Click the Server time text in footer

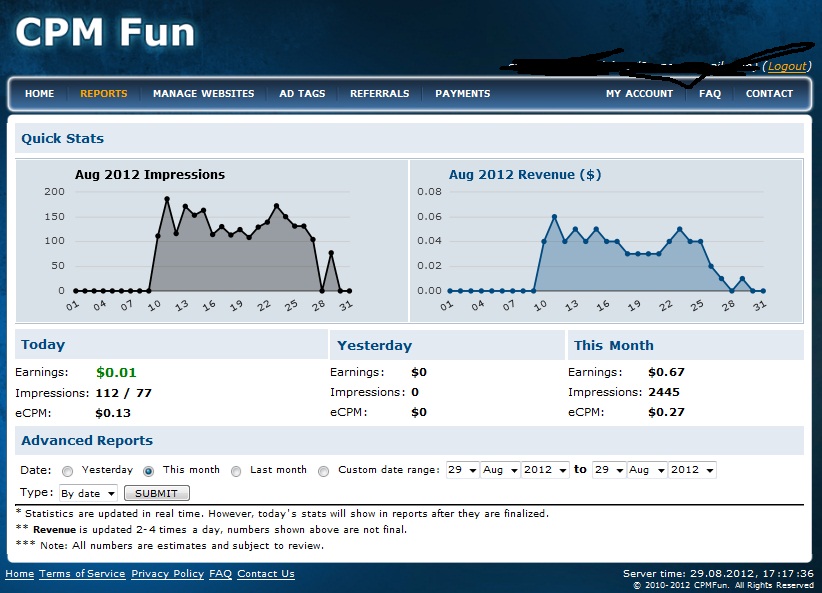[x=718, y=573]
